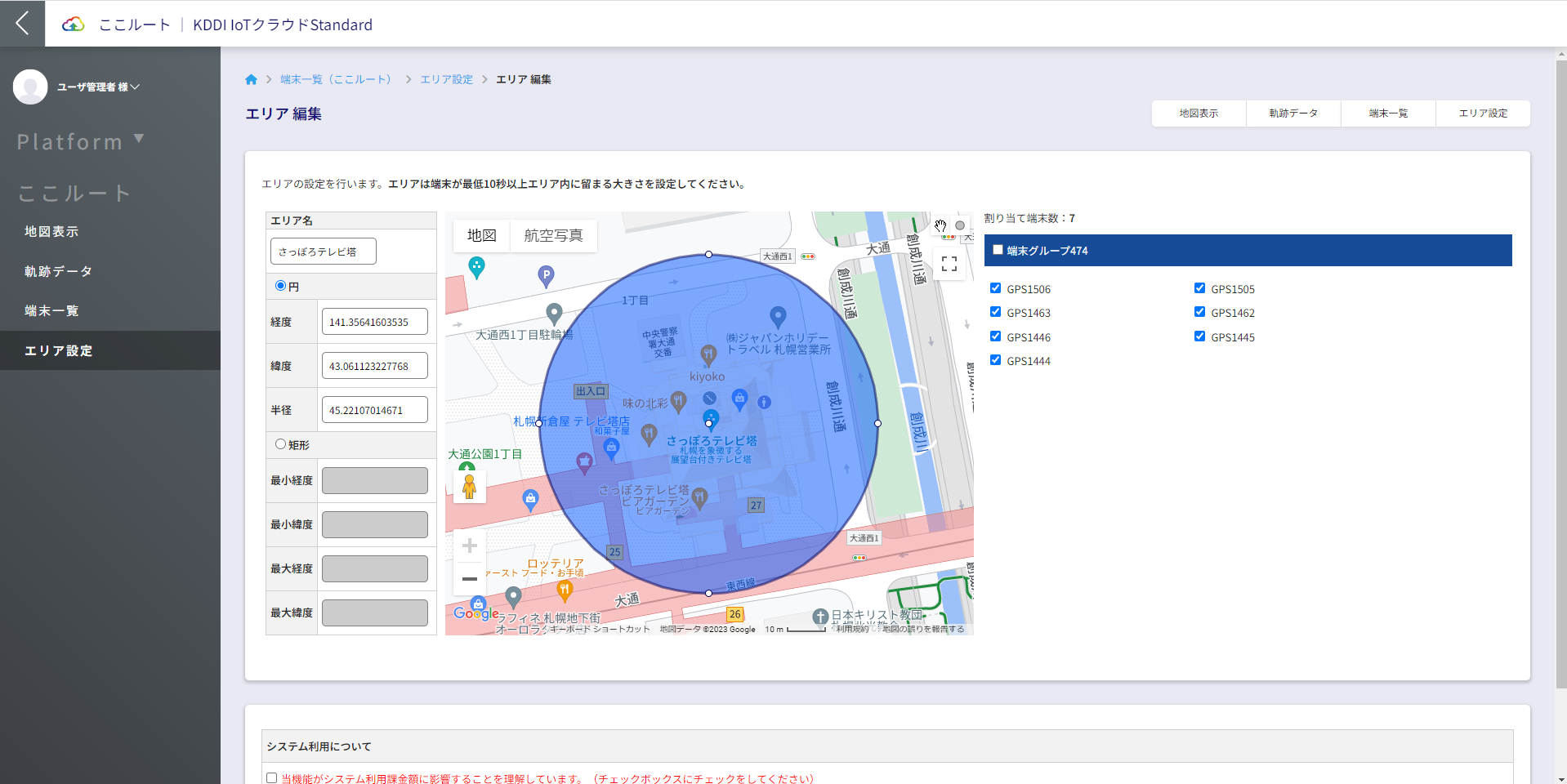Select the circle drawing tool on the map

(x=960, y=225)
